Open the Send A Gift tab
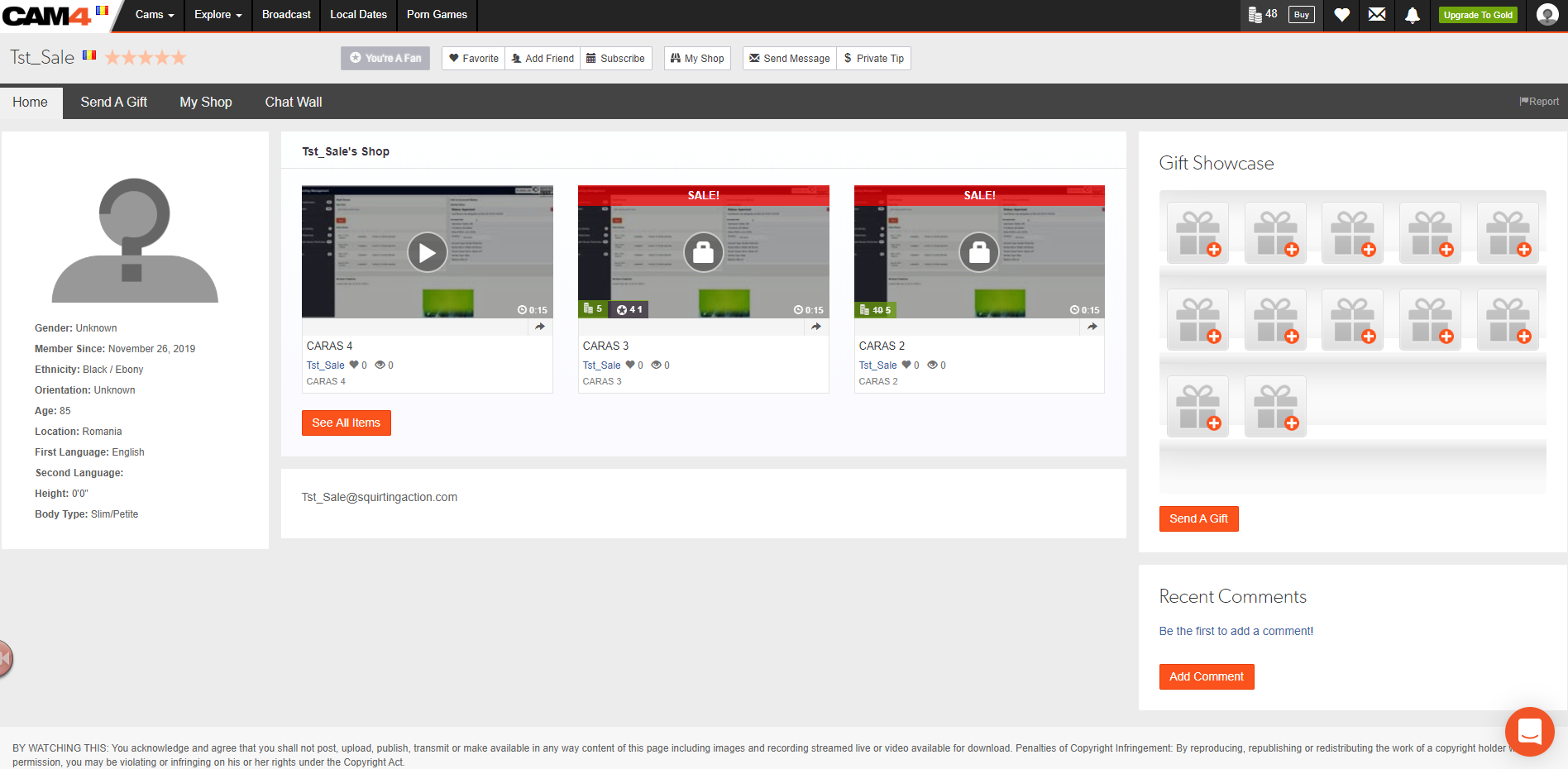The image size is (1568, 769). pyautogui.click(x=114, y=103)
